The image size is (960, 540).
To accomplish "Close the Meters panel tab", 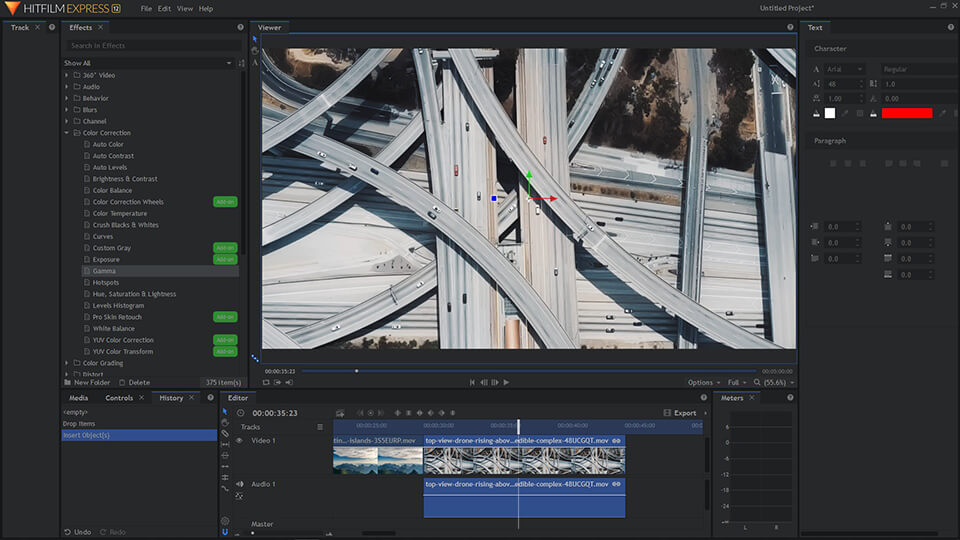I will 752,398.
